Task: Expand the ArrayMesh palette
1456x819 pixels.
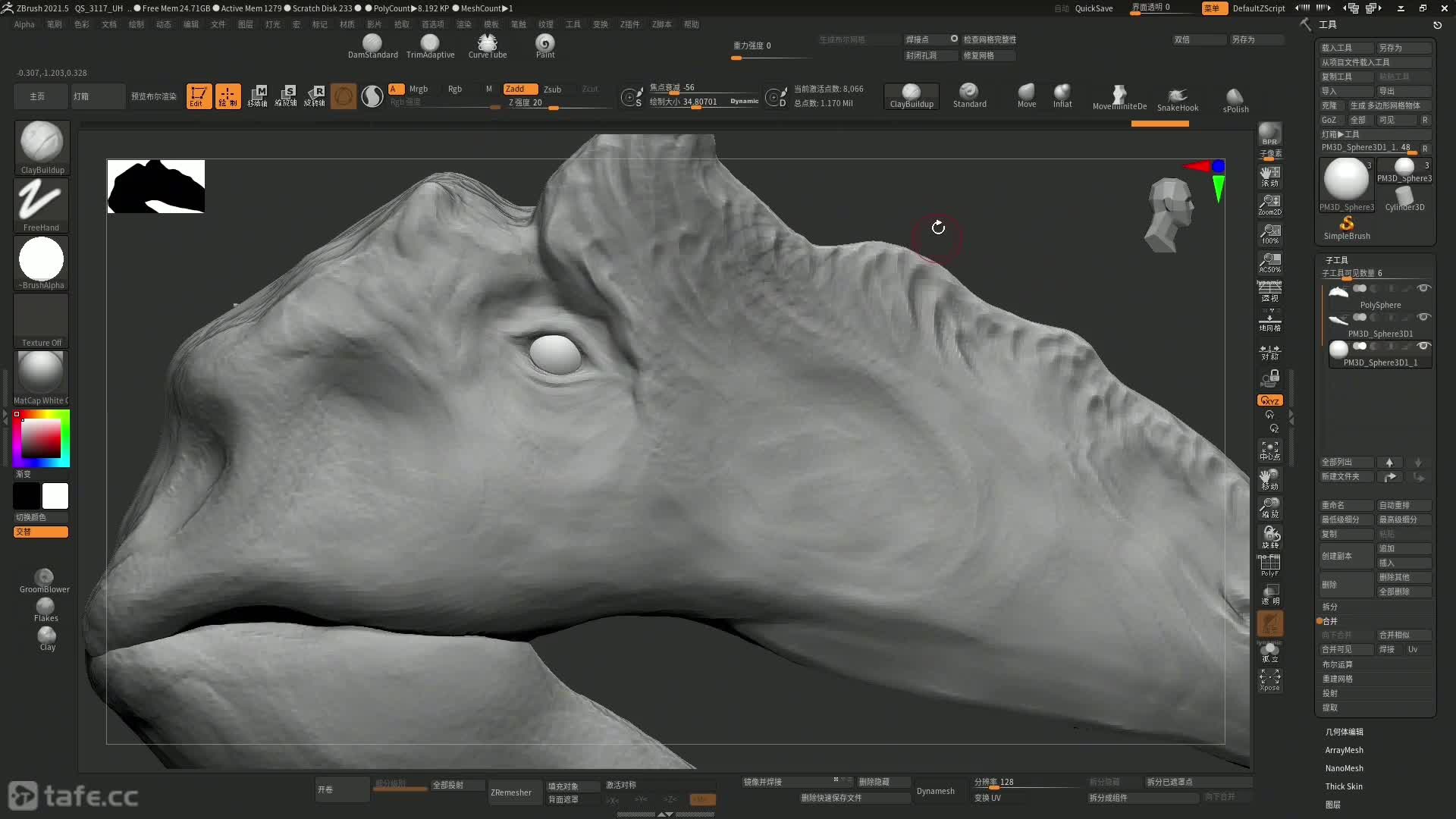Action: click(x=1344, y=750)
